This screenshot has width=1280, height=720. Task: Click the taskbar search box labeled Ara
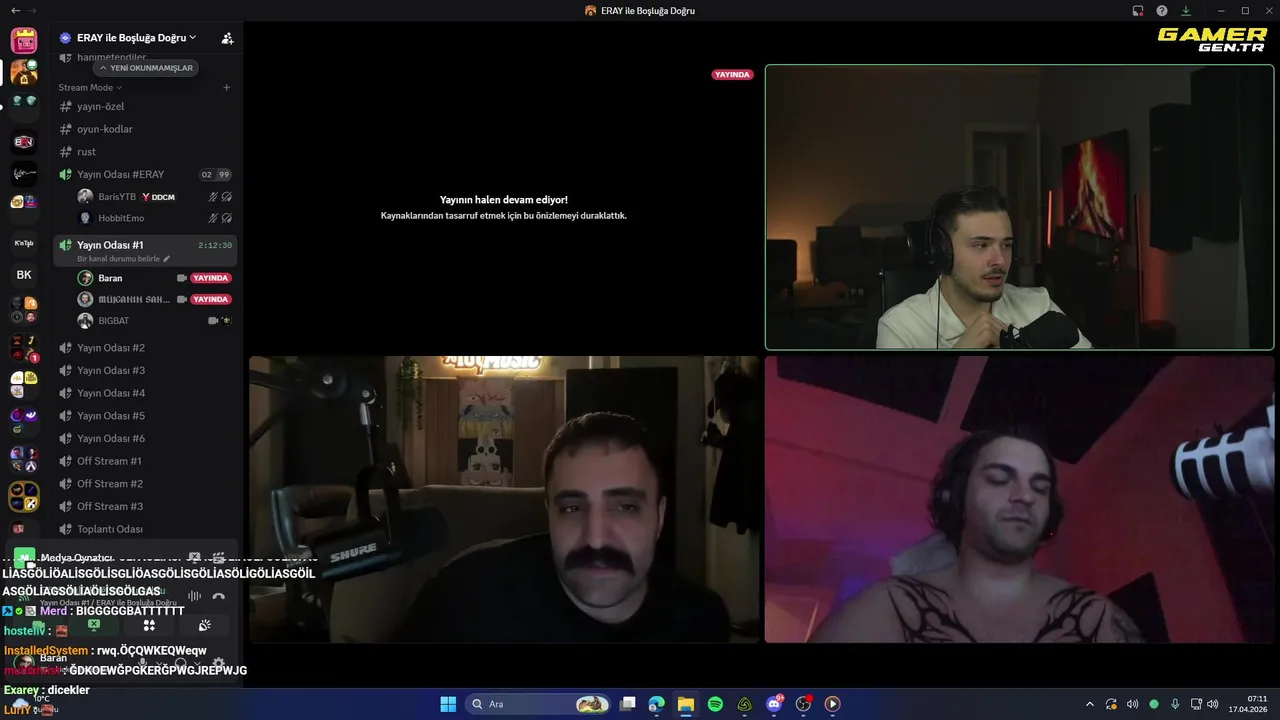tap(538, 704)
